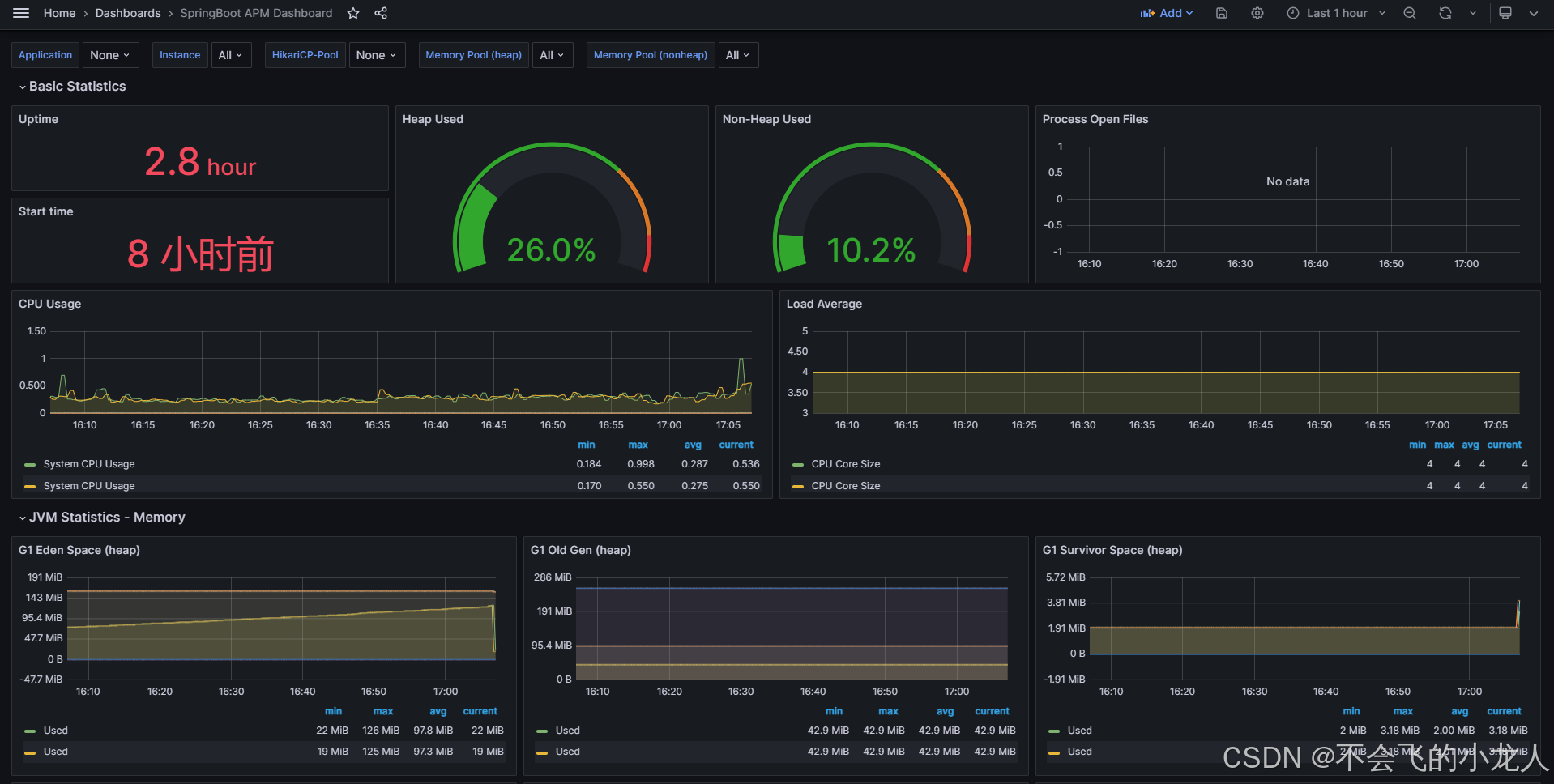
Task: Open the Instance variable dropdown
Action: coord(231,55)
